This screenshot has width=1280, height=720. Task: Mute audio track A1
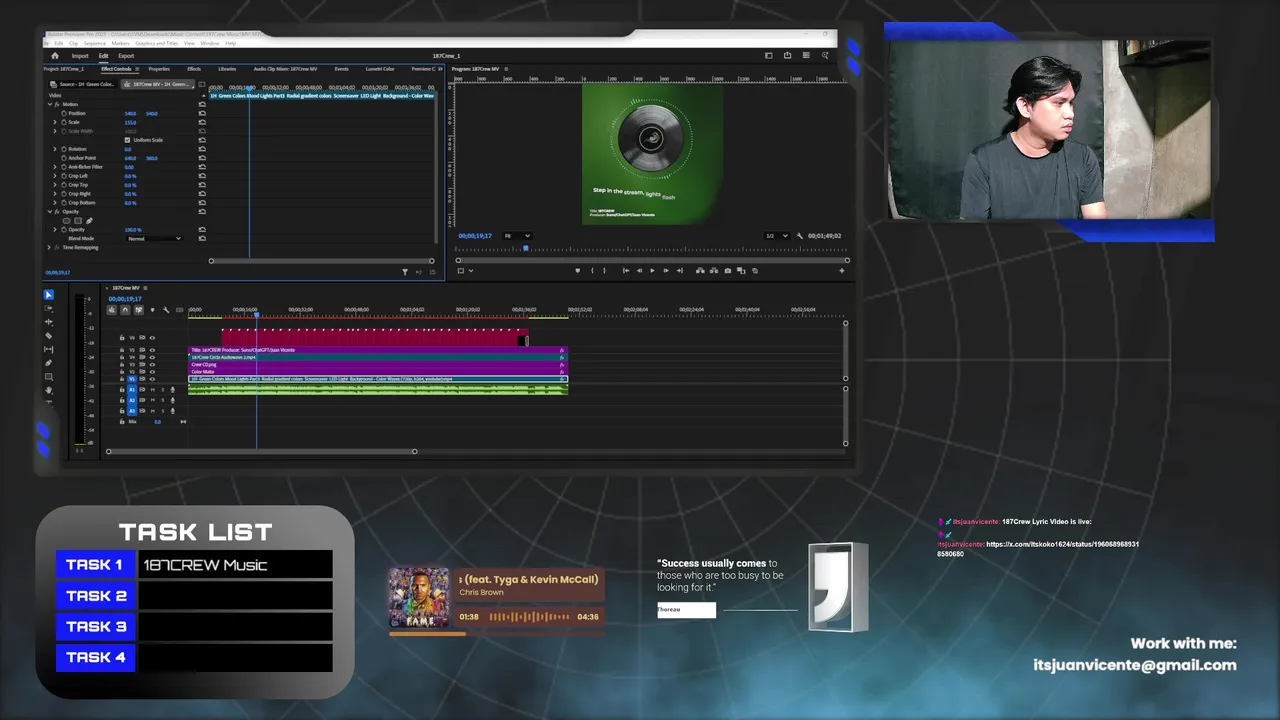point(152,390)
